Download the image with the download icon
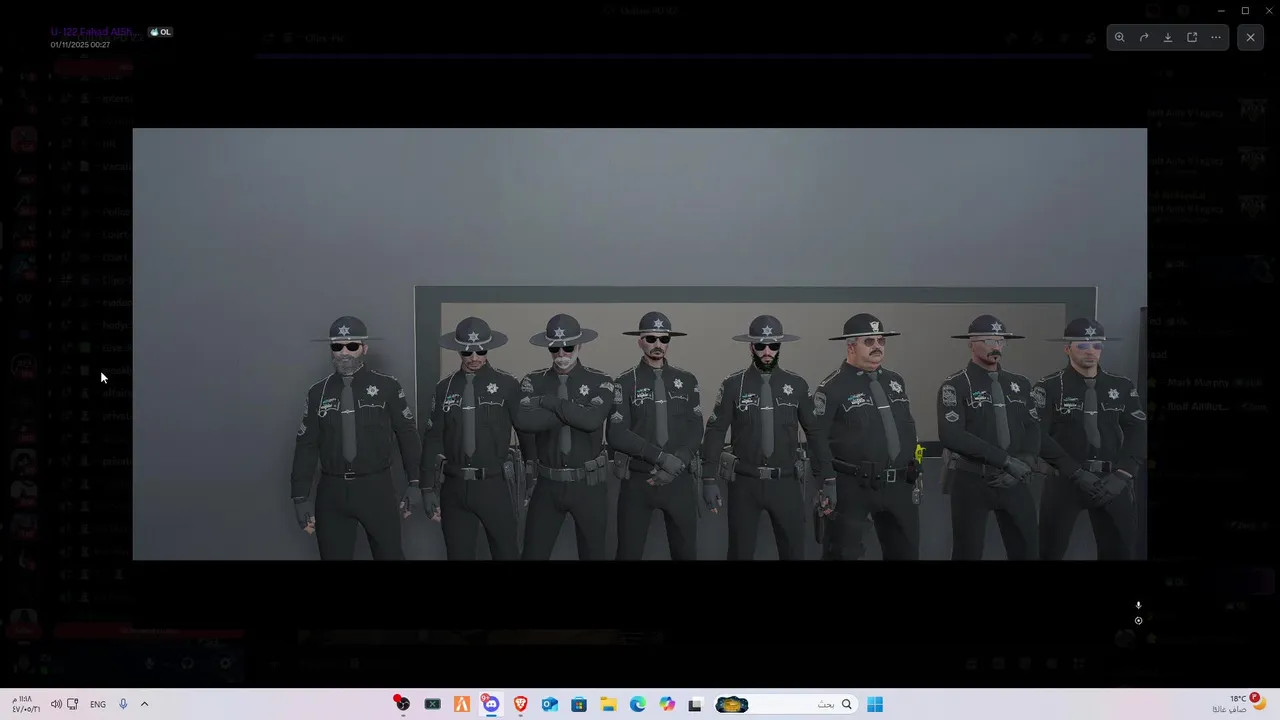The width and height of the screenshot is (1280, 720). tap(1168, 37)
